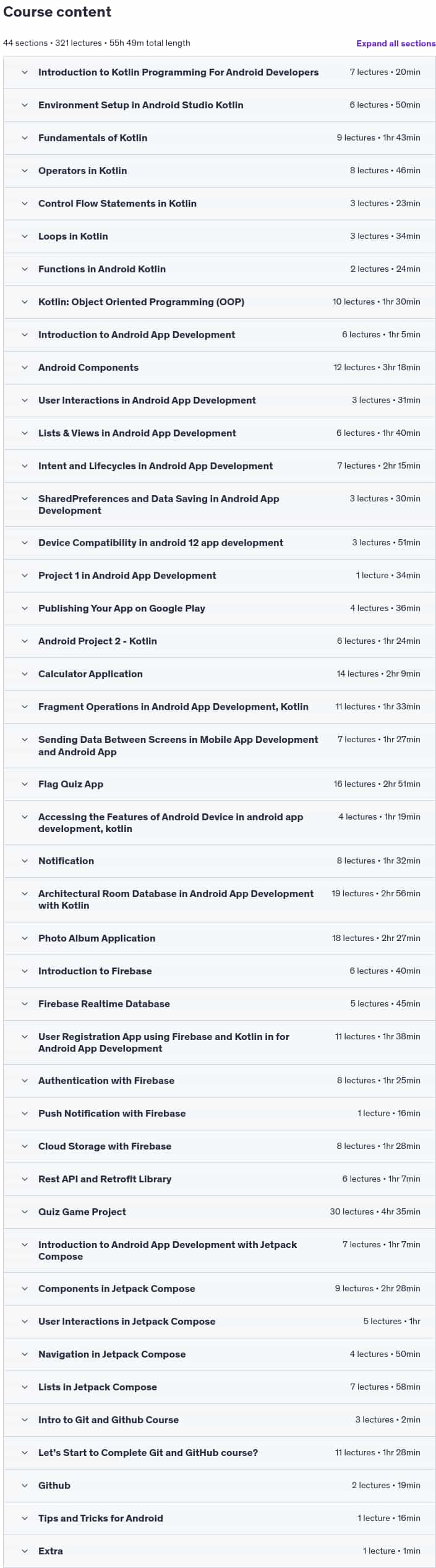Viewport: 436px width, 1568px height.
Task: Open the Project 1 in Android App Development section
Action: 127,576
